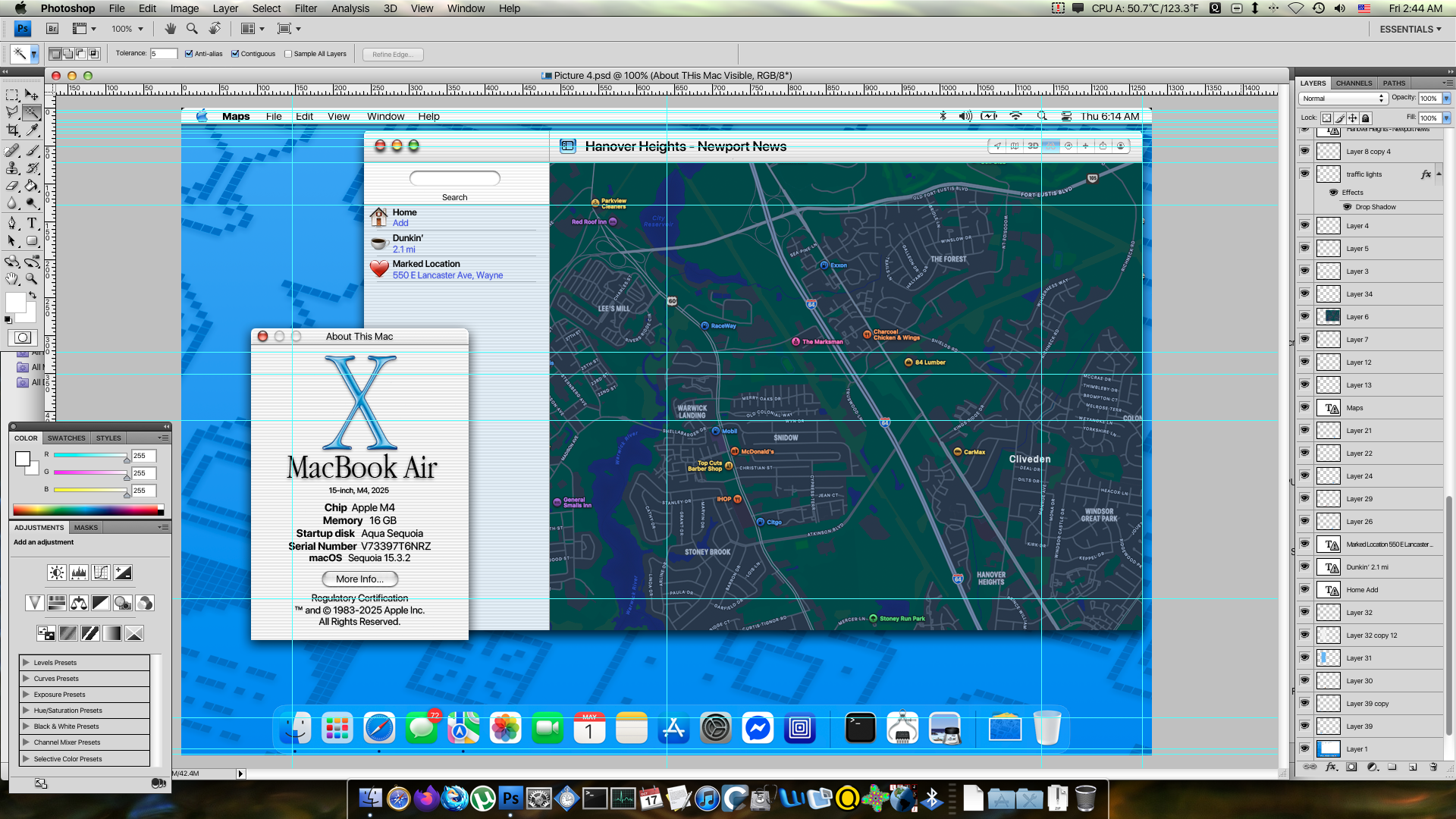Select the Eyedropper tool
Screen dimensions: 1456x819
tap(32, 131)
